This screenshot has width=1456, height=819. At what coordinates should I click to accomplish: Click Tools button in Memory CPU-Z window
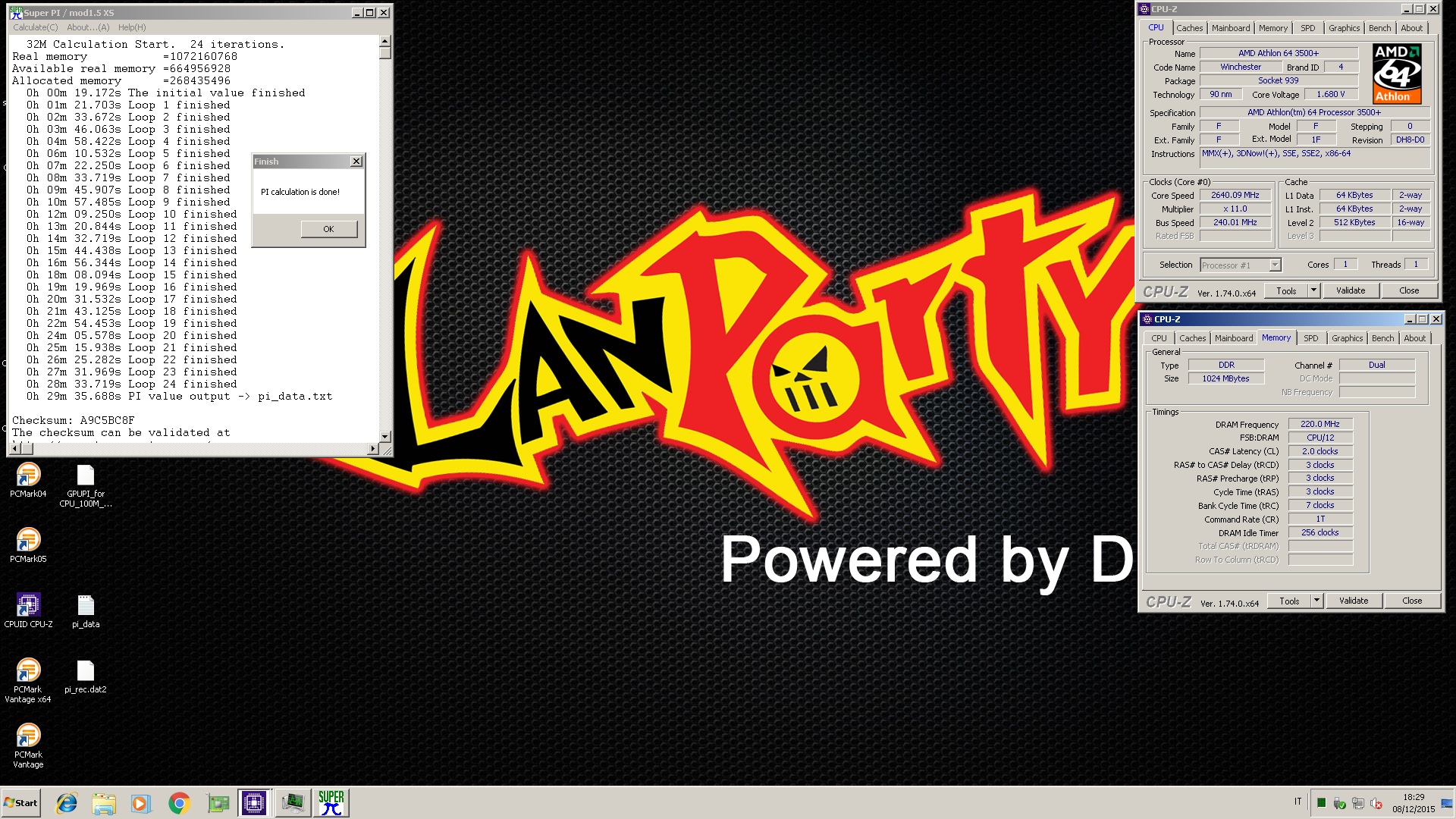click(x=1290, y=601)
